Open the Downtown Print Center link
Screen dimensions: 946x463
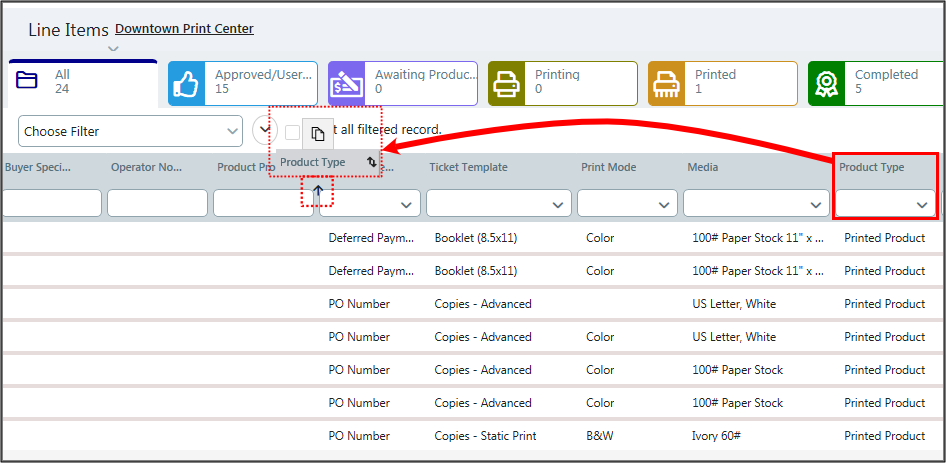pos(184,29)
